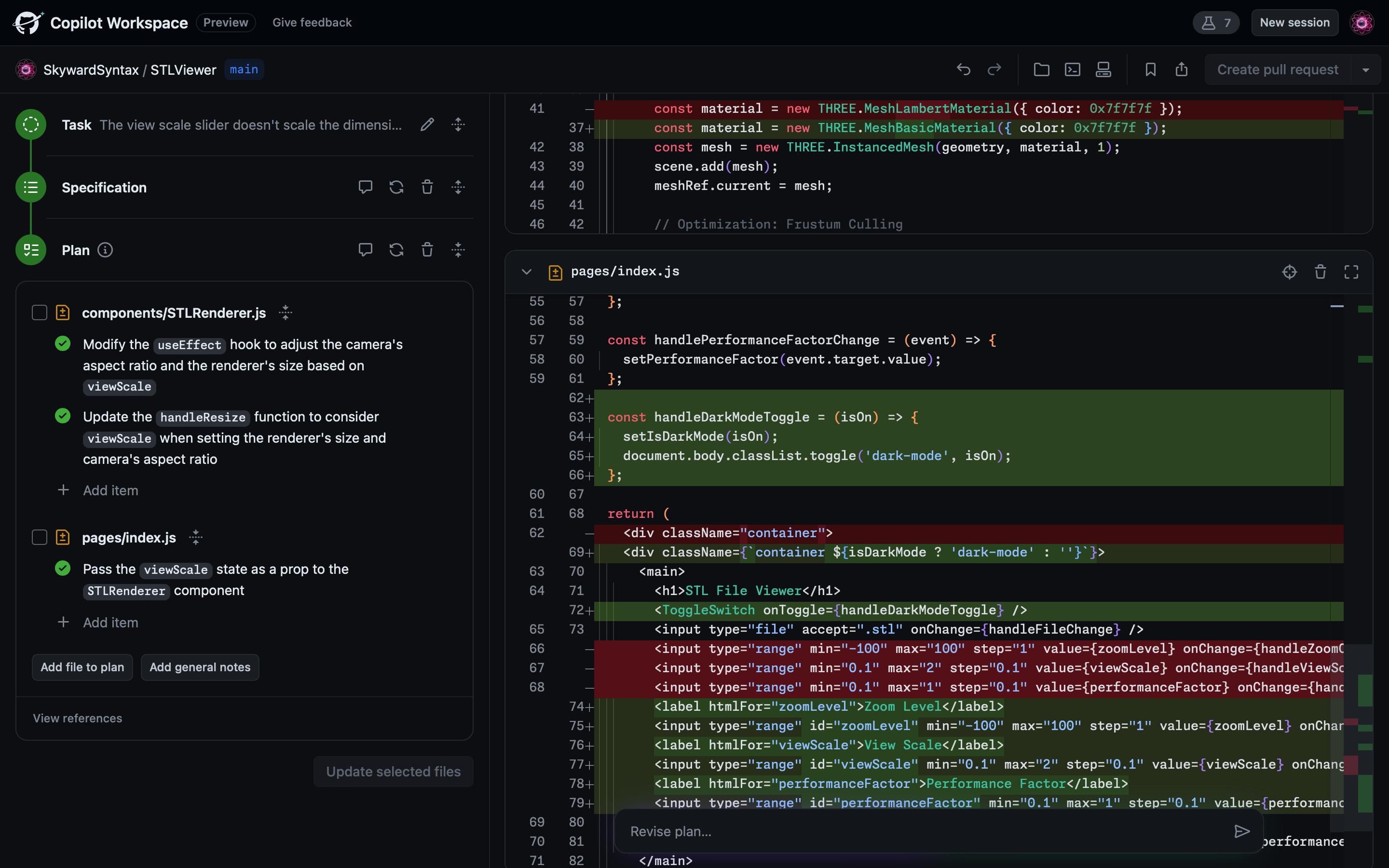
Task: Click the undo arrow icon
Action: click(x=963, y=69)
